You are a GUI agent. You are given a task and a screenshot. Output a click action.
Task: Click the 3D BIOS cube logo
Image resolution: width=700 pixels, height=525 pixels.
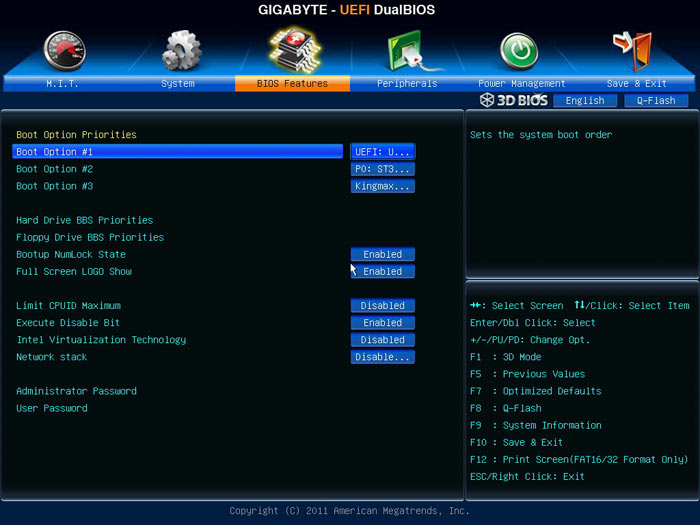click(x=487, y=100)
